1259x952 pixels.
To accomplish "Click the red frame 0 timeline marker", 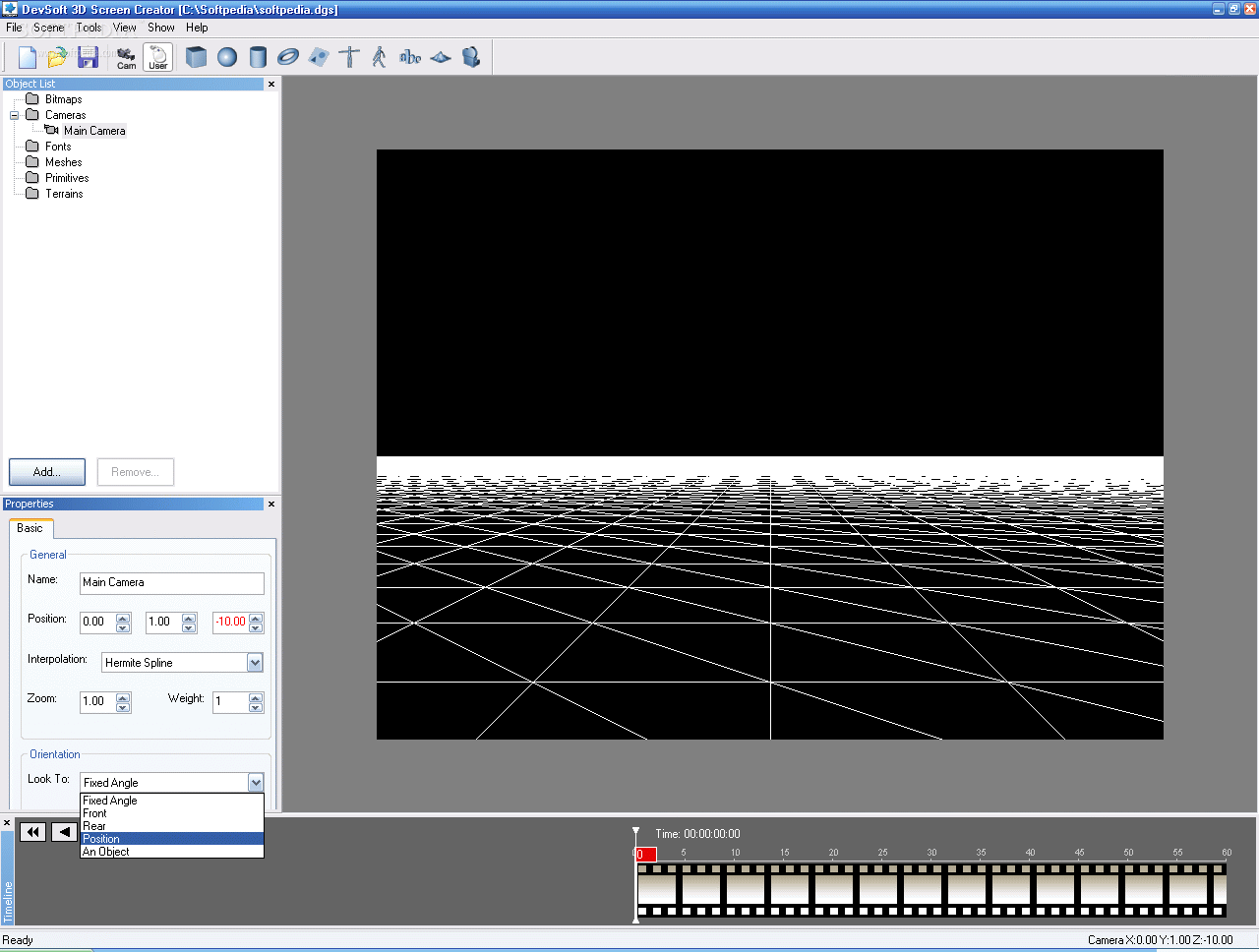I will point(646,855).
